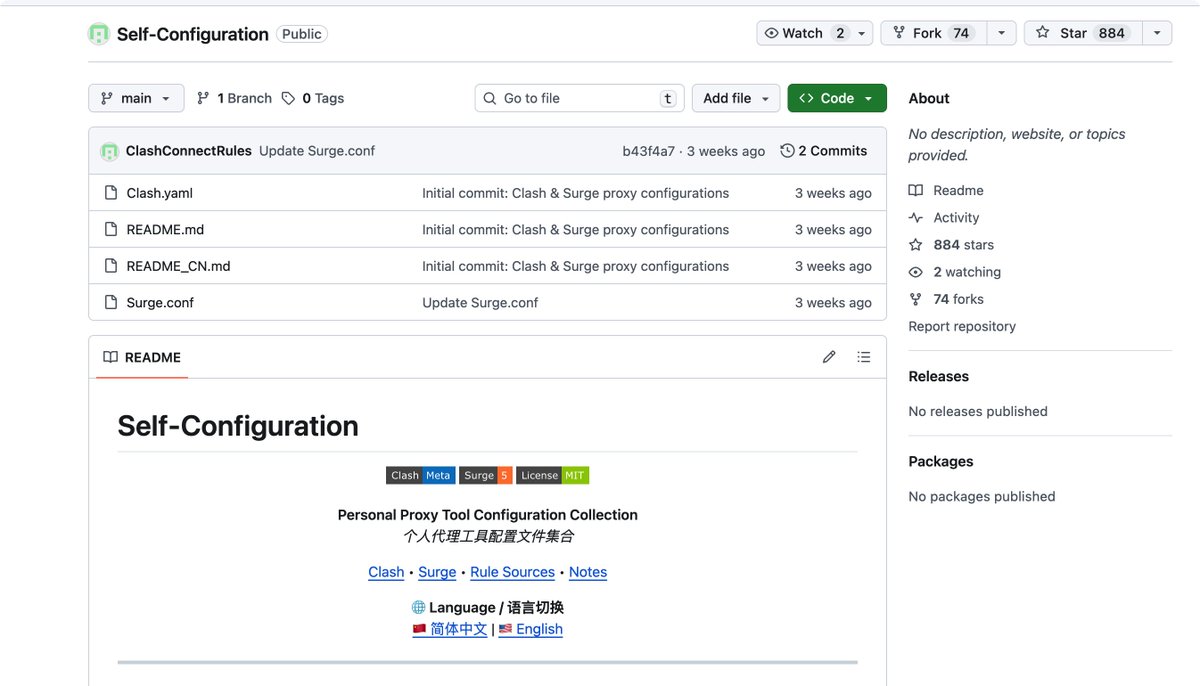1200x686 pixels.
Task: Open the Fork options dropdown arrow
Action: [1001, 33]
